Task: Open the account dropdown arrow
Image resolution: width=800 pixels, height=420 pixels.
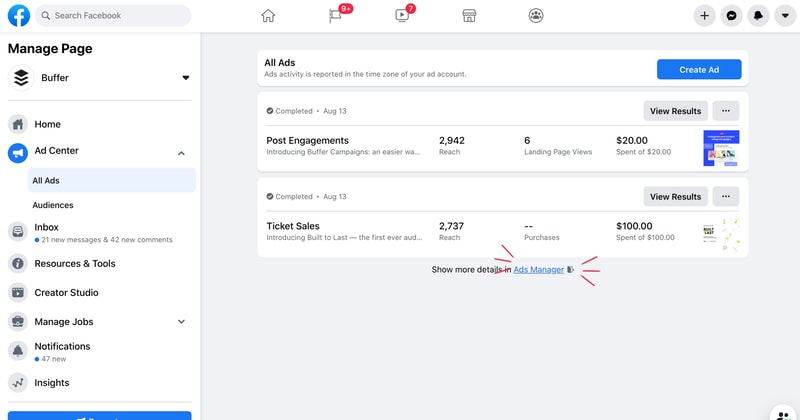Action: pyautogui.click(x=785, y=16)
